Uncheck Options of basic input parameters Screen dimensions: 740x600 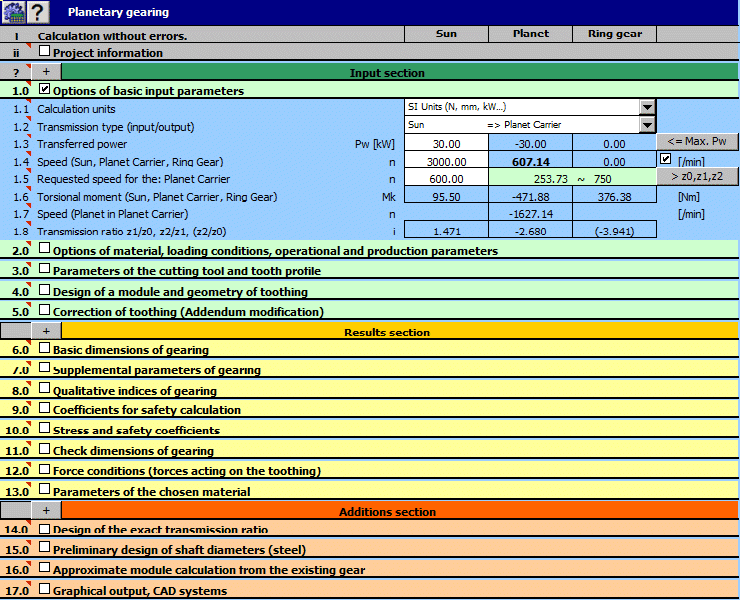(44, 90)
